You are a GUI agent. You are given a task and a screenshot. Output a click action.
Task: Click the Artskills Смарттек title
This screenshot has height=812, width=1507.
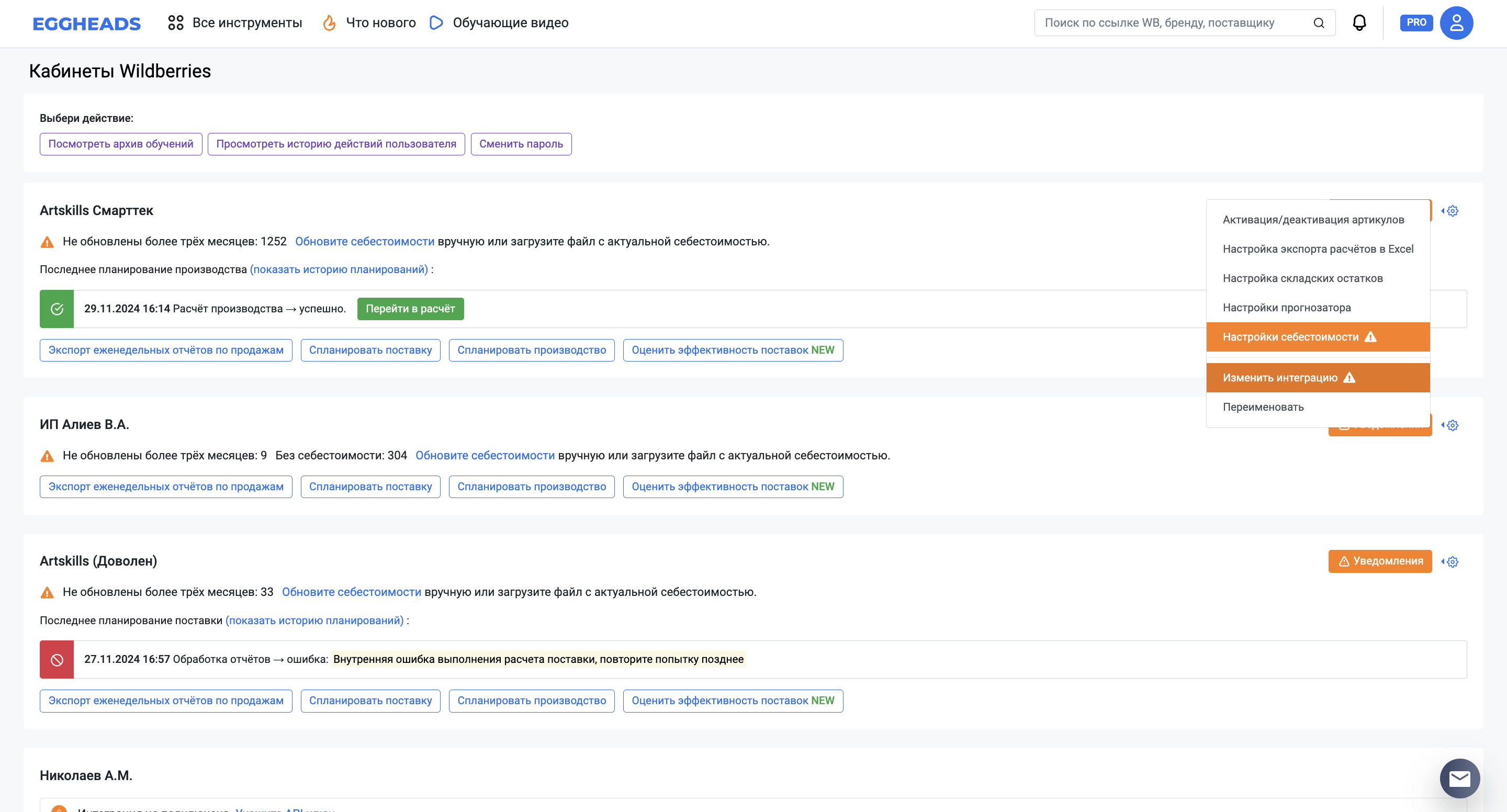pos(96,211)
